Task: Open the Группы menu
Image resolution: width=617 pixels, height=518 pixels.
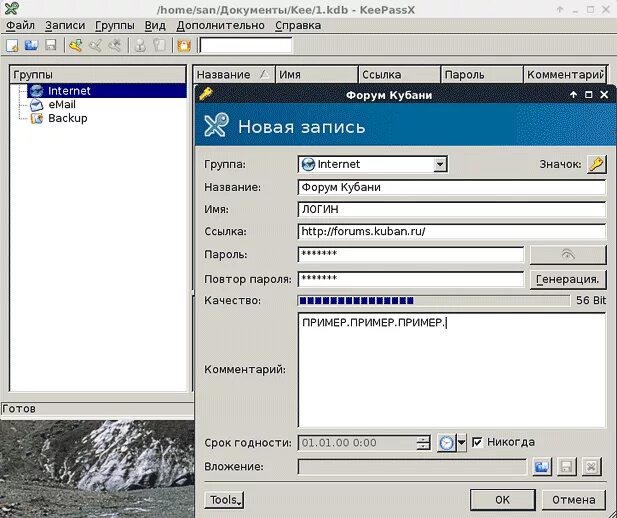Action: [x=115, y=26]
